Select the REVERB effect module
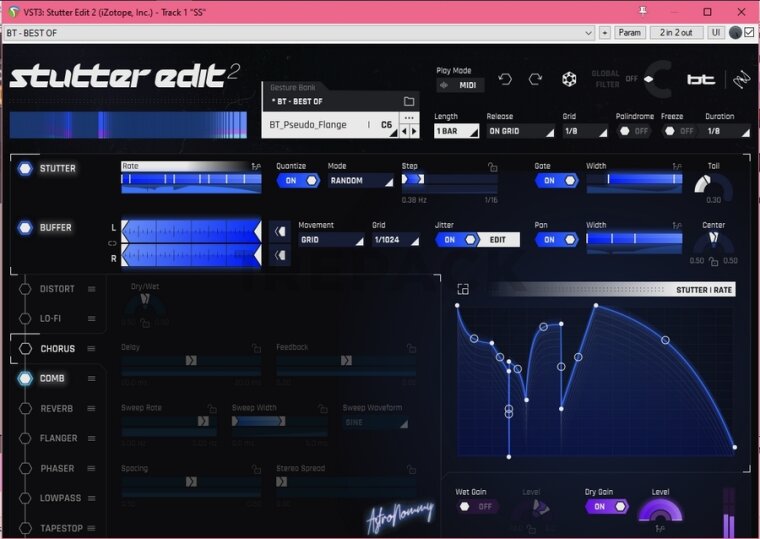Image resolution: width=760 pixels, height=539 pixels. (x=57, y=409)
